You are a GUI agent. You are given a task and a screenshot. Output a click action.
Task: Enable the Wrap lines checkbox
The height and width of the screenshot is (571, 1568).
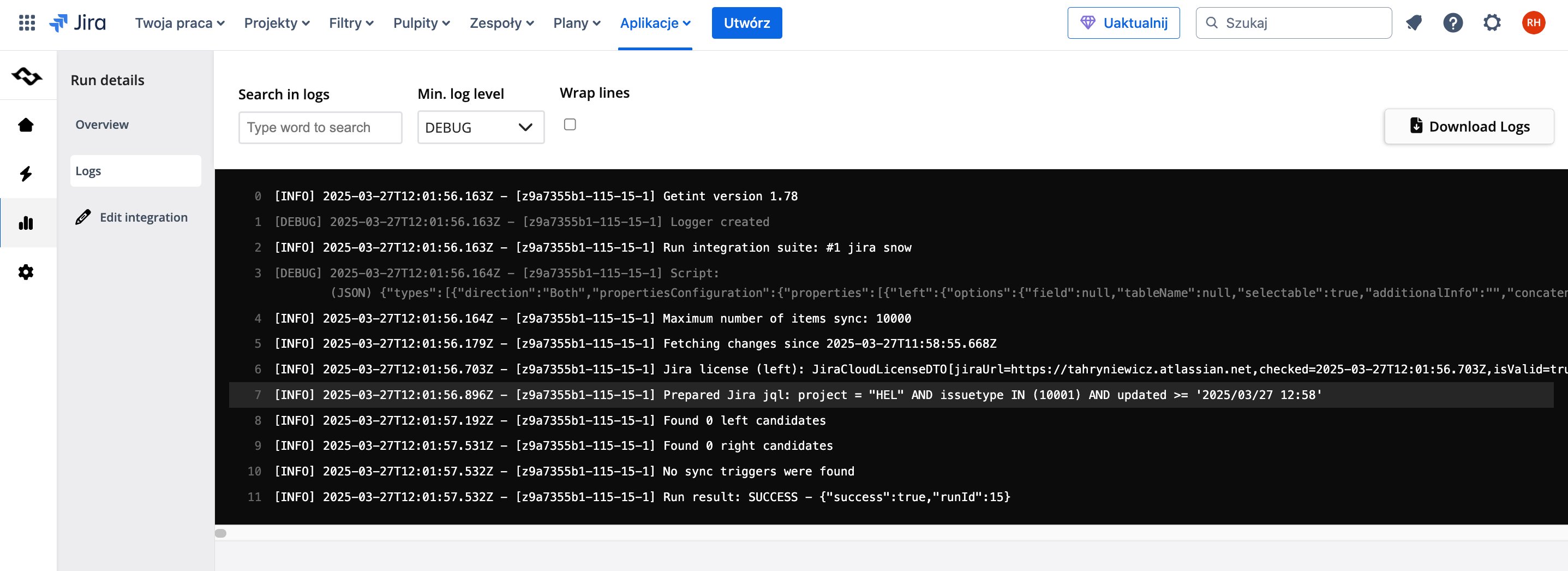click(570, 124)
